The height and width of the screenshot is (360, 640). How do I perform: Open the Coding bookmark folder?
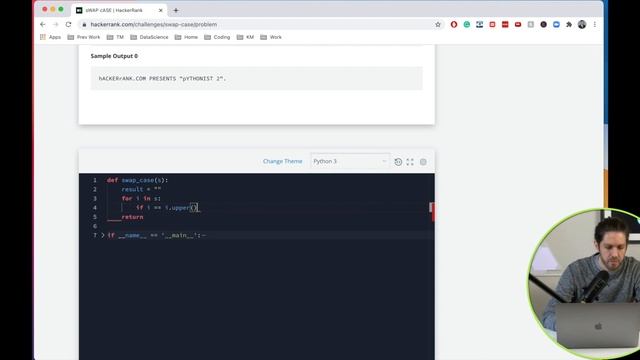tap(217, 37)
